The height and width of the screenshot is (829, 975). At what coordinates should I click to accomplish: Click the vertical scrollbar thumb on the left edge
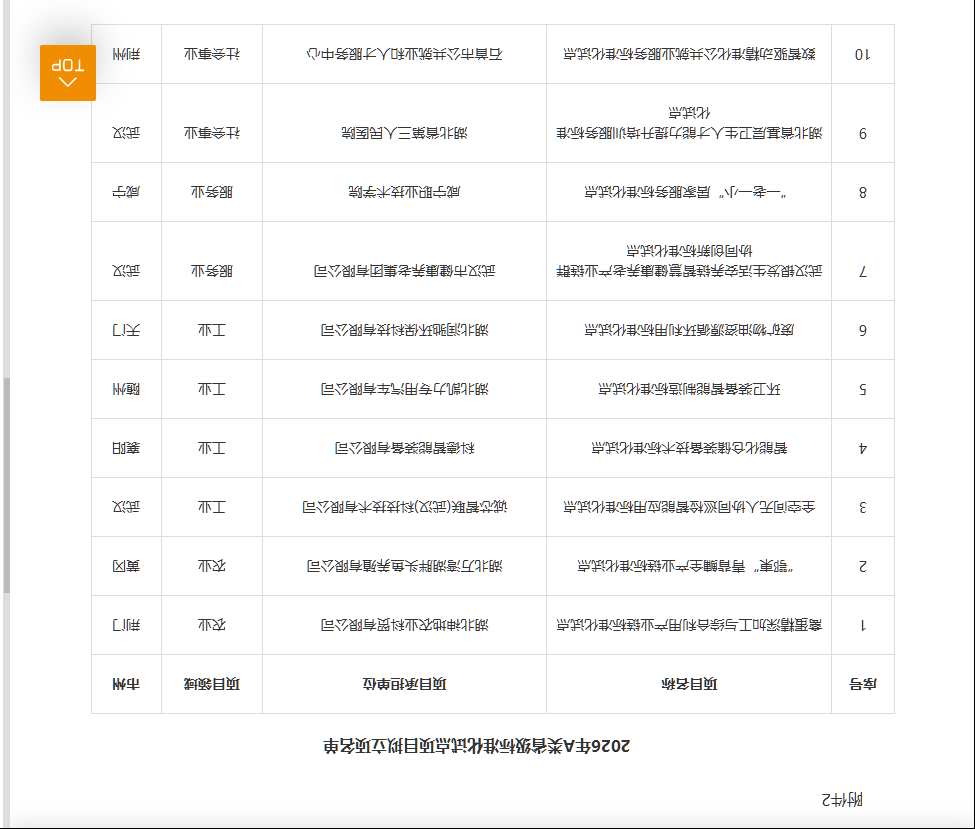(6, 485)
